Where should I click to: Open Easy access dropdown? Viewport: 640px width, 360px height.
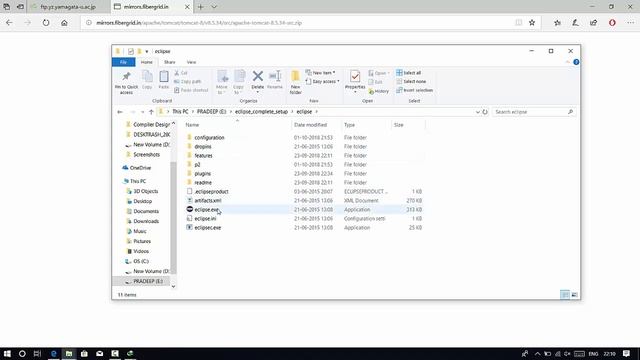coord(322,82)
